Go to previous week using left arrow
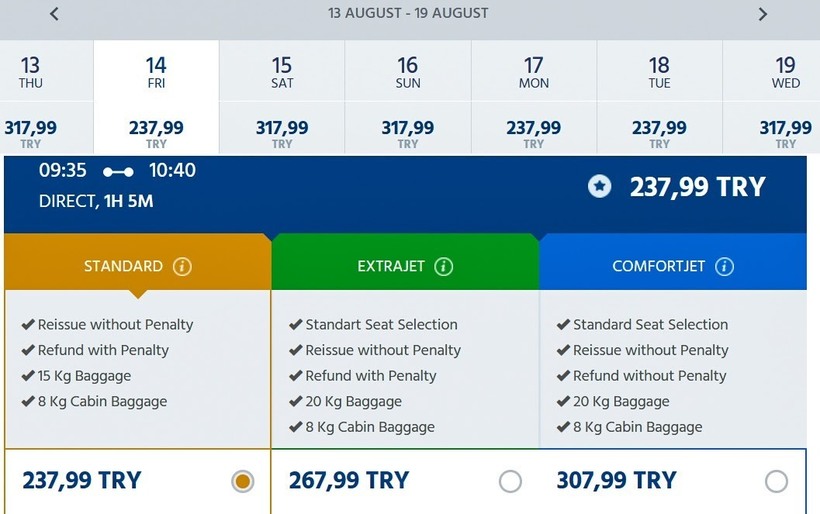 (54, 14)
